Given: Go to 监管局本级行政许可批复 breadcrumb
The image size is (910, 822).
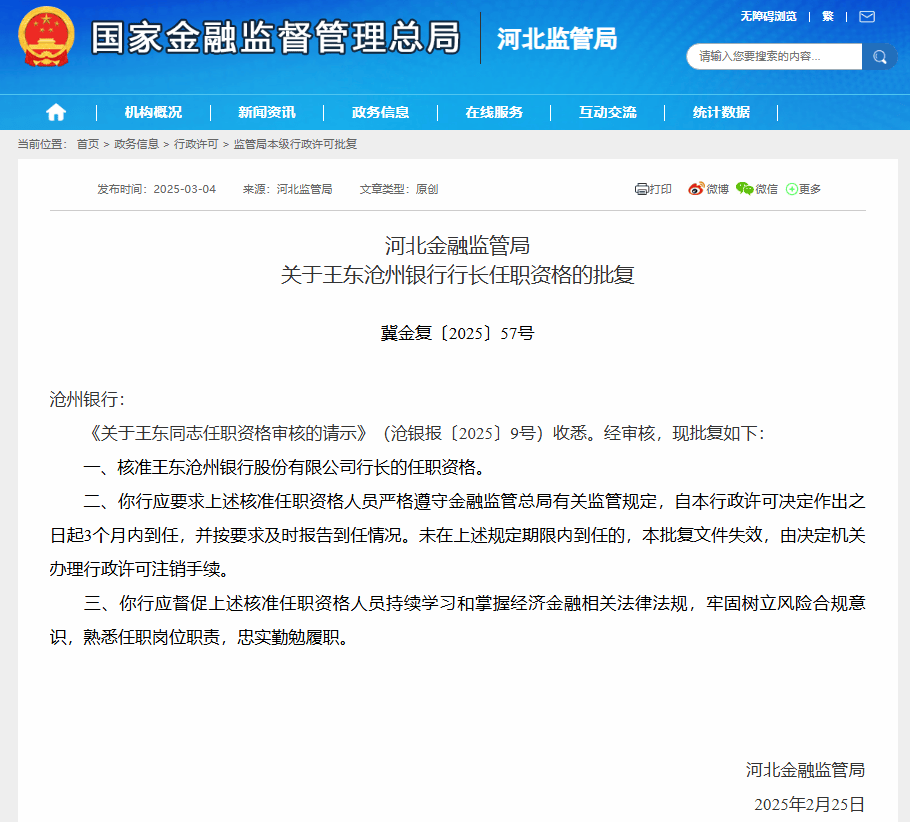Looking at the screenshot, I should (x=295, y=144).
